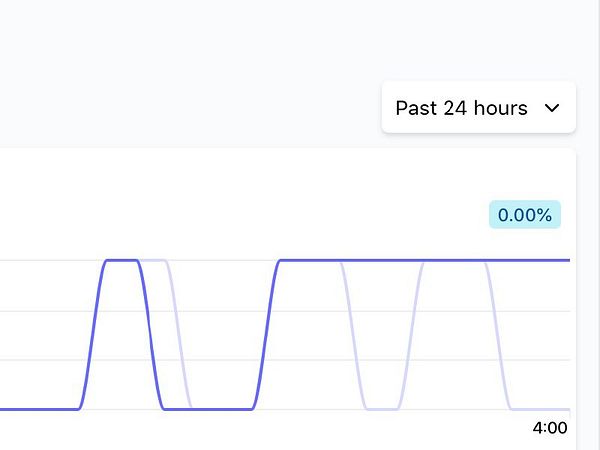Click the light purple rising edge between troughs
The image size is (600, 450).
coord(410,335)
